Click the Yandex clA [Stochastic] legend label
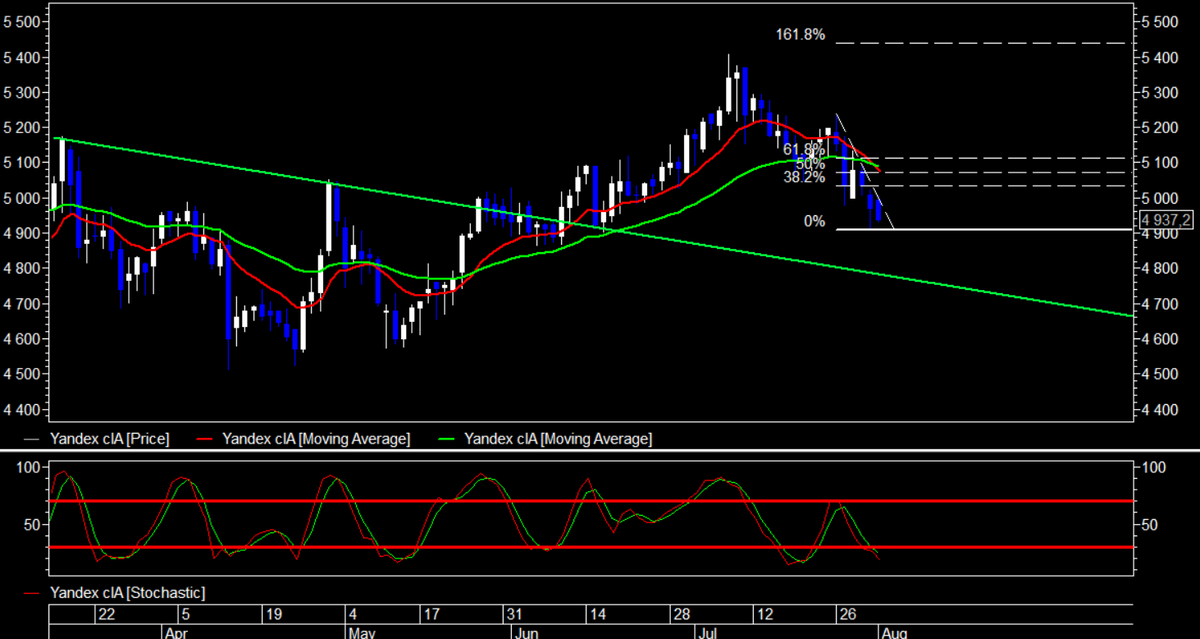The width and height of the screenshot is (1200, 639). [127, 592]
